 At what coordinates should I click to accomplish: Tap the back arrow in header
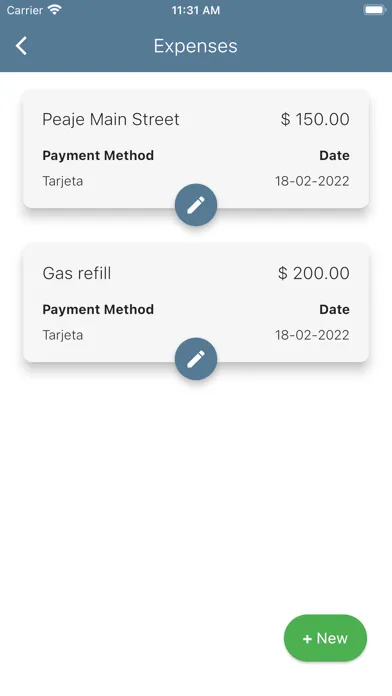[21, 46]
